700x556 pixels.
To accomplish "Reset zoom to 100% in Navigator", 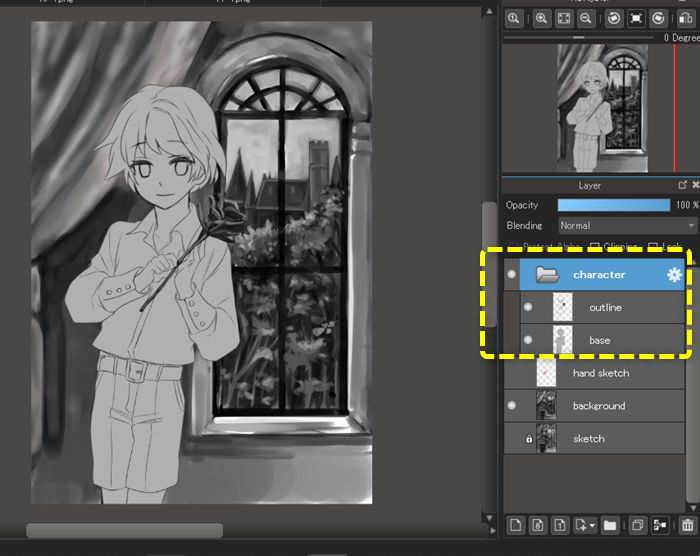I will [x=514, y=19].
